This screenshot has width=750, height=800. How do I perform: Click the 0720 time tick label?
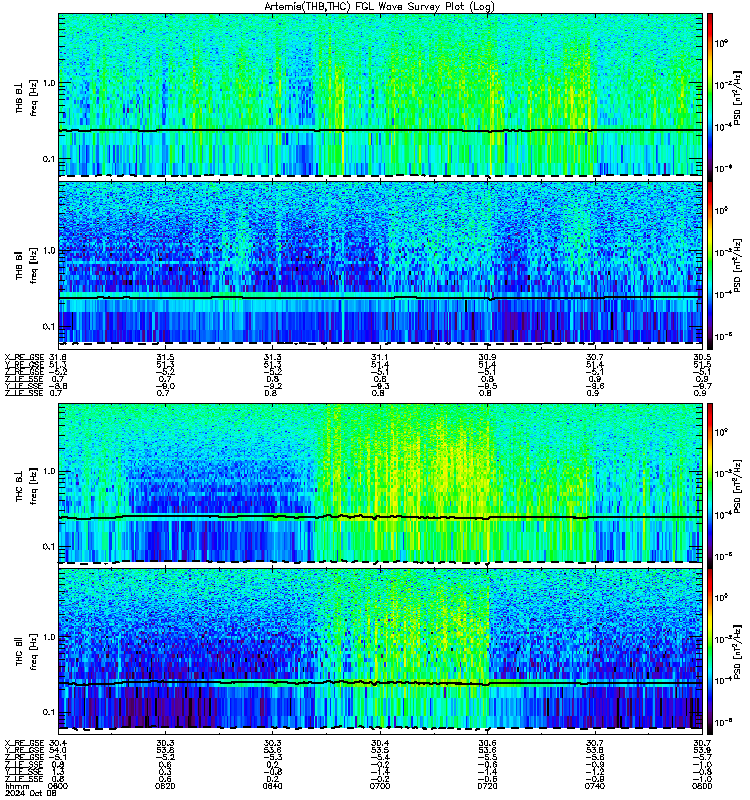point(487,786)
